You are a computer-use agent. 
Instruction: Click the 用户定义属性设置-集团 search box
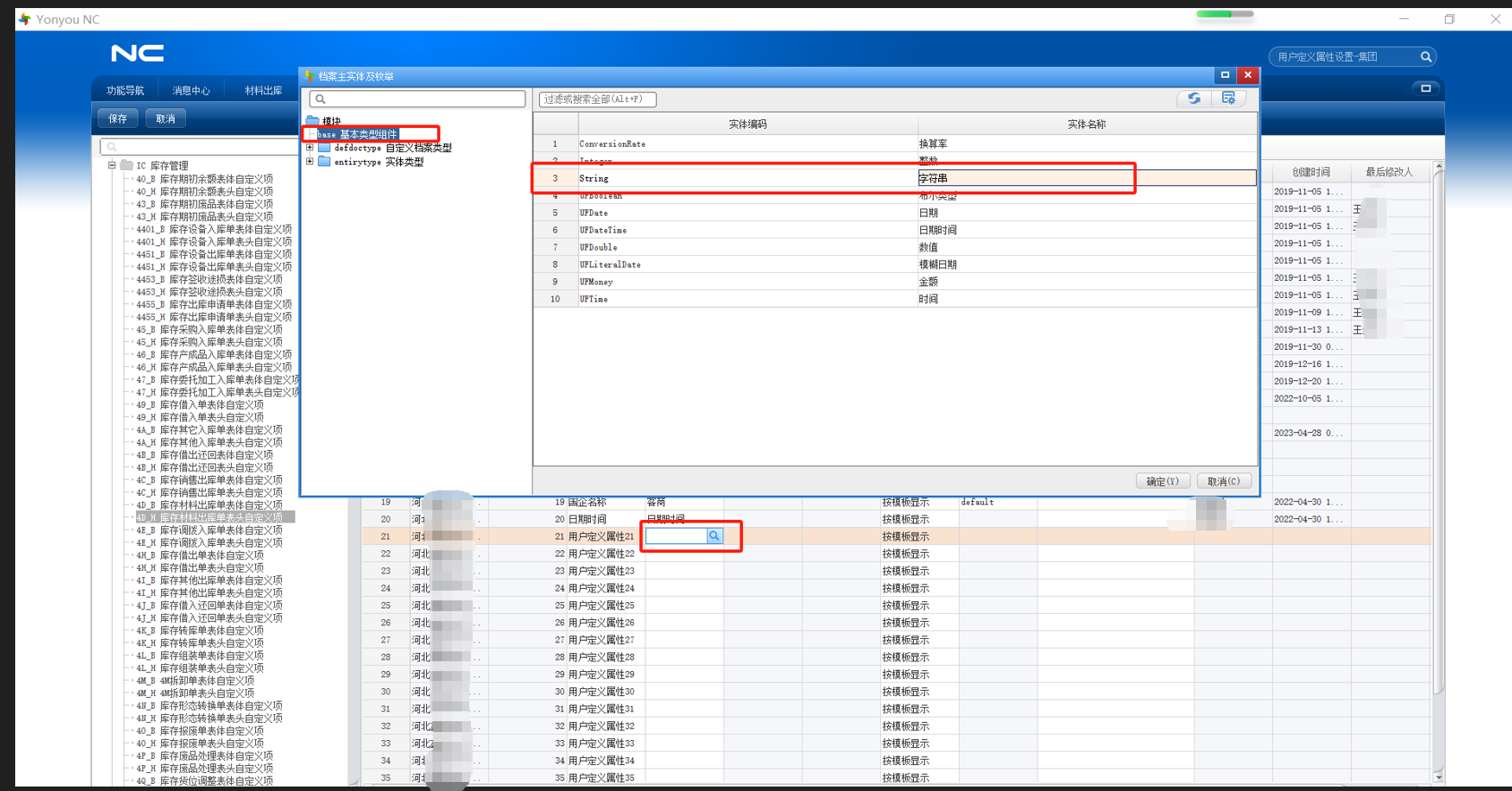(x=1352, y=56)
